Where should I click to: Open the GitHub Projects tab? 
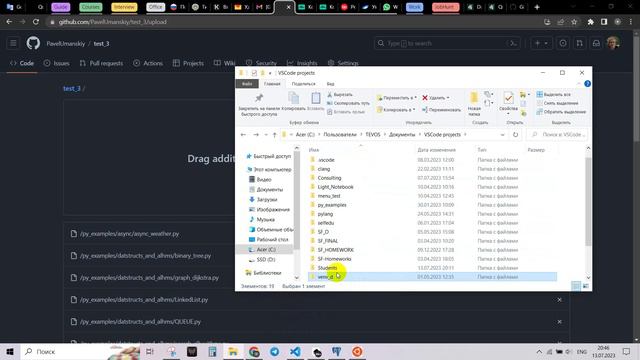(x=188, y=63)
